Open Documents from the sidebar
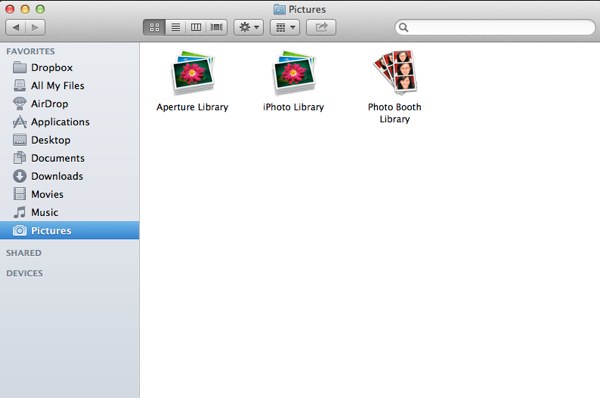This screenshot has height=398, width=600. pyautogui.click(x=70, y=158)
